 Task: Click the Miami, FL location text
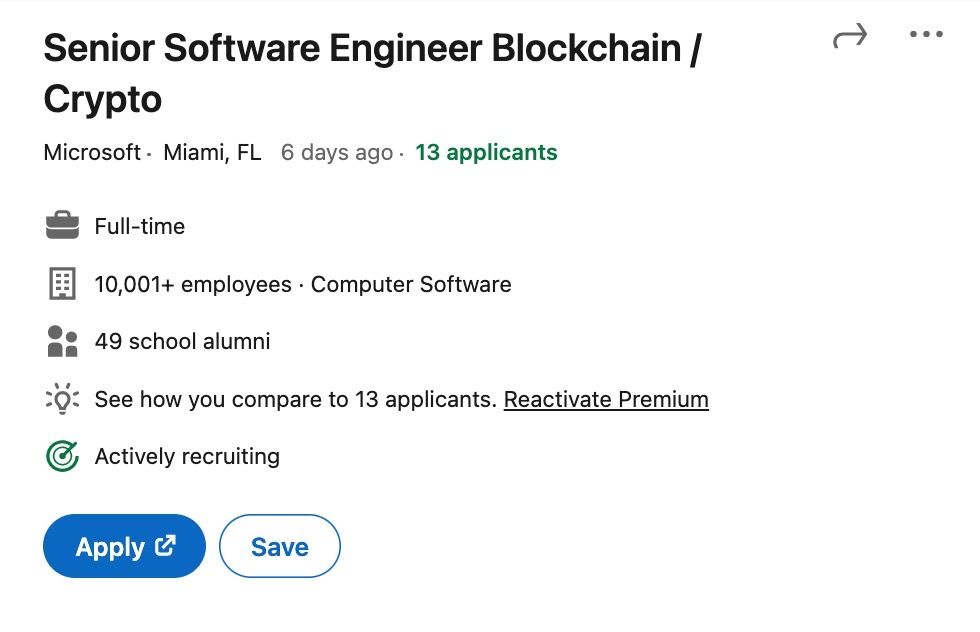212,153
